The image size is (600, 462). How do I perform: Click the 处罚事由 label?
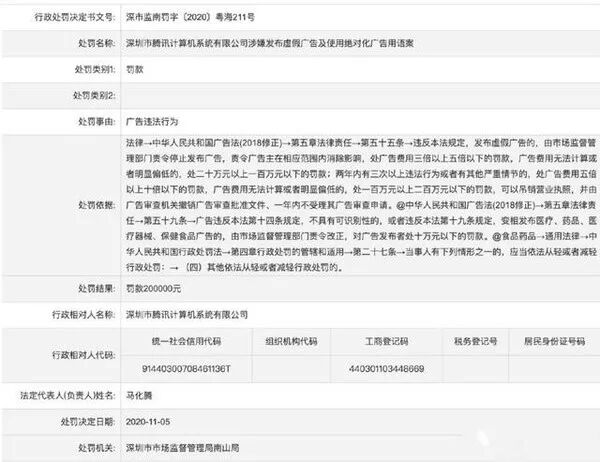[x=96, y=122]
